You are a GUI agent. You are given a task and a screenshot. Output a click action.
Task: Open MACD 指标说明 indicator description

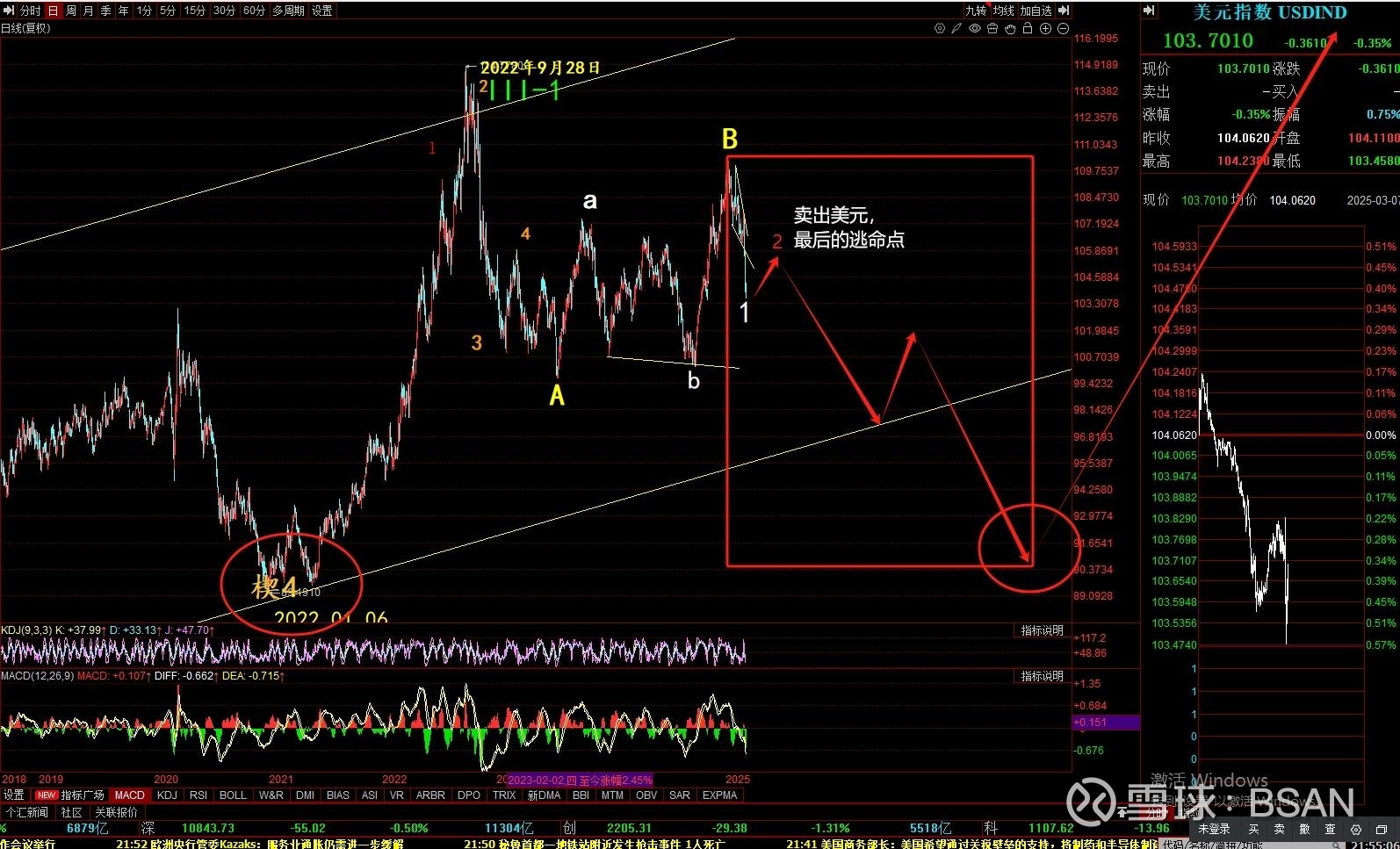[x=1042, y=676]
